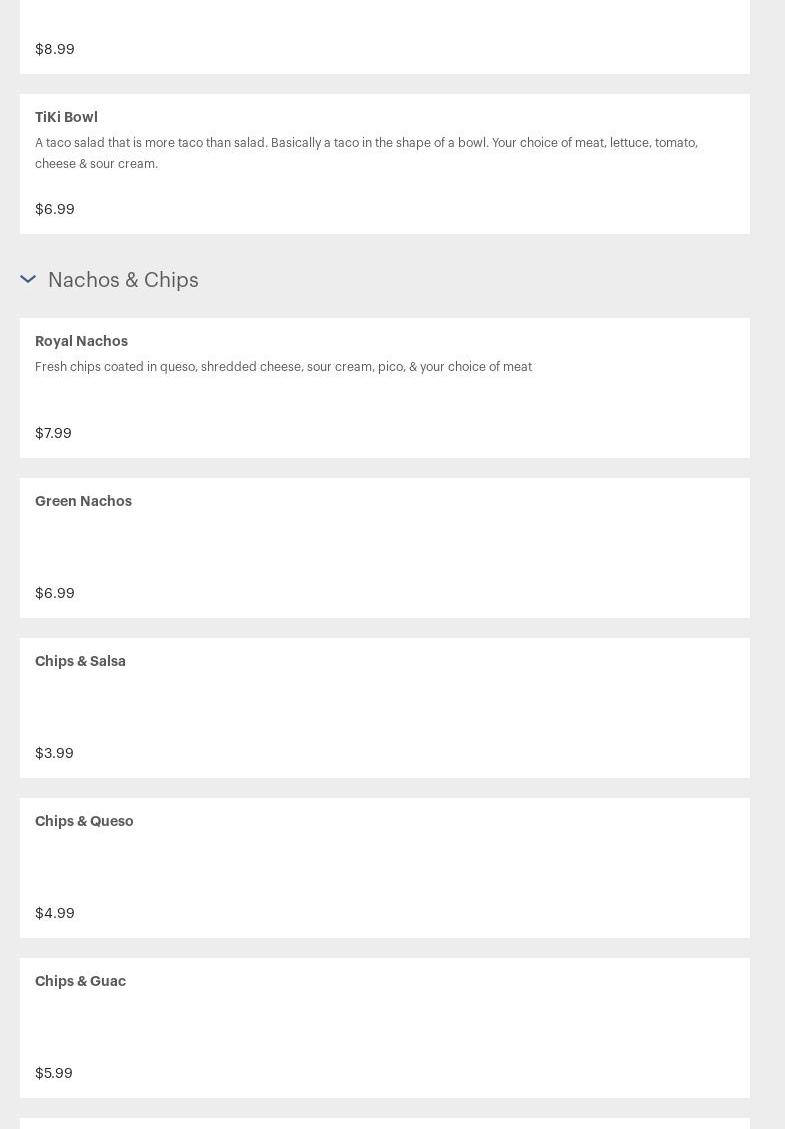785x1129 pixels.
Task: Click the Nachos & Chips section heading
Action: coord(123,279)
